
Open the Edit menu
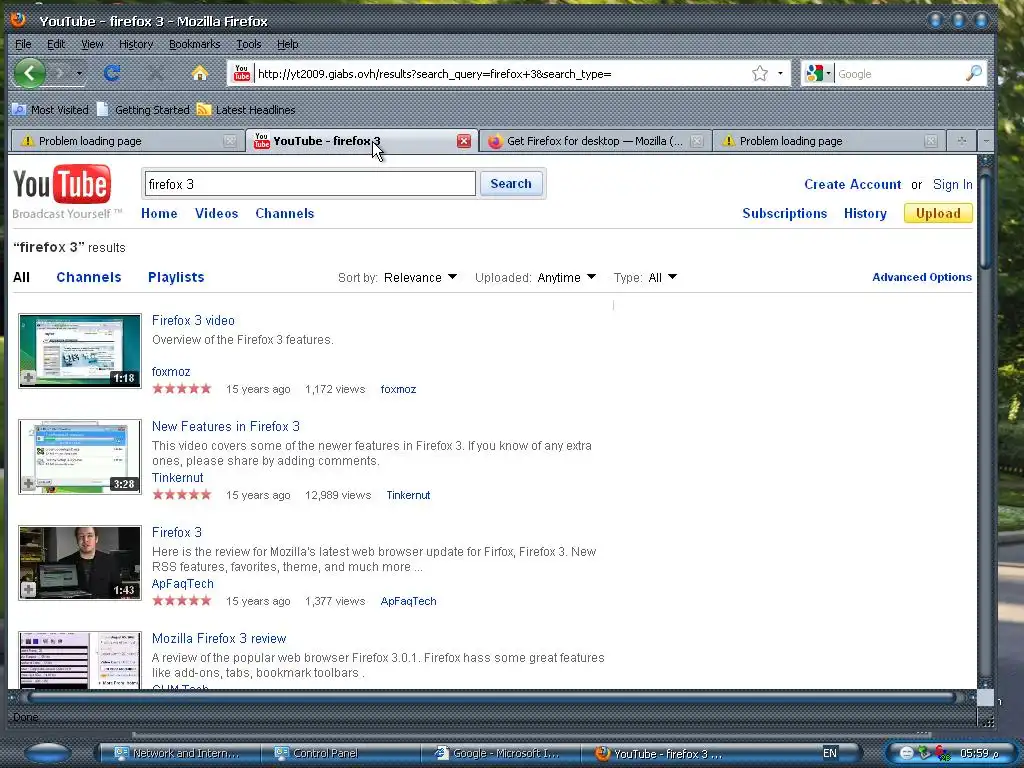56,44
